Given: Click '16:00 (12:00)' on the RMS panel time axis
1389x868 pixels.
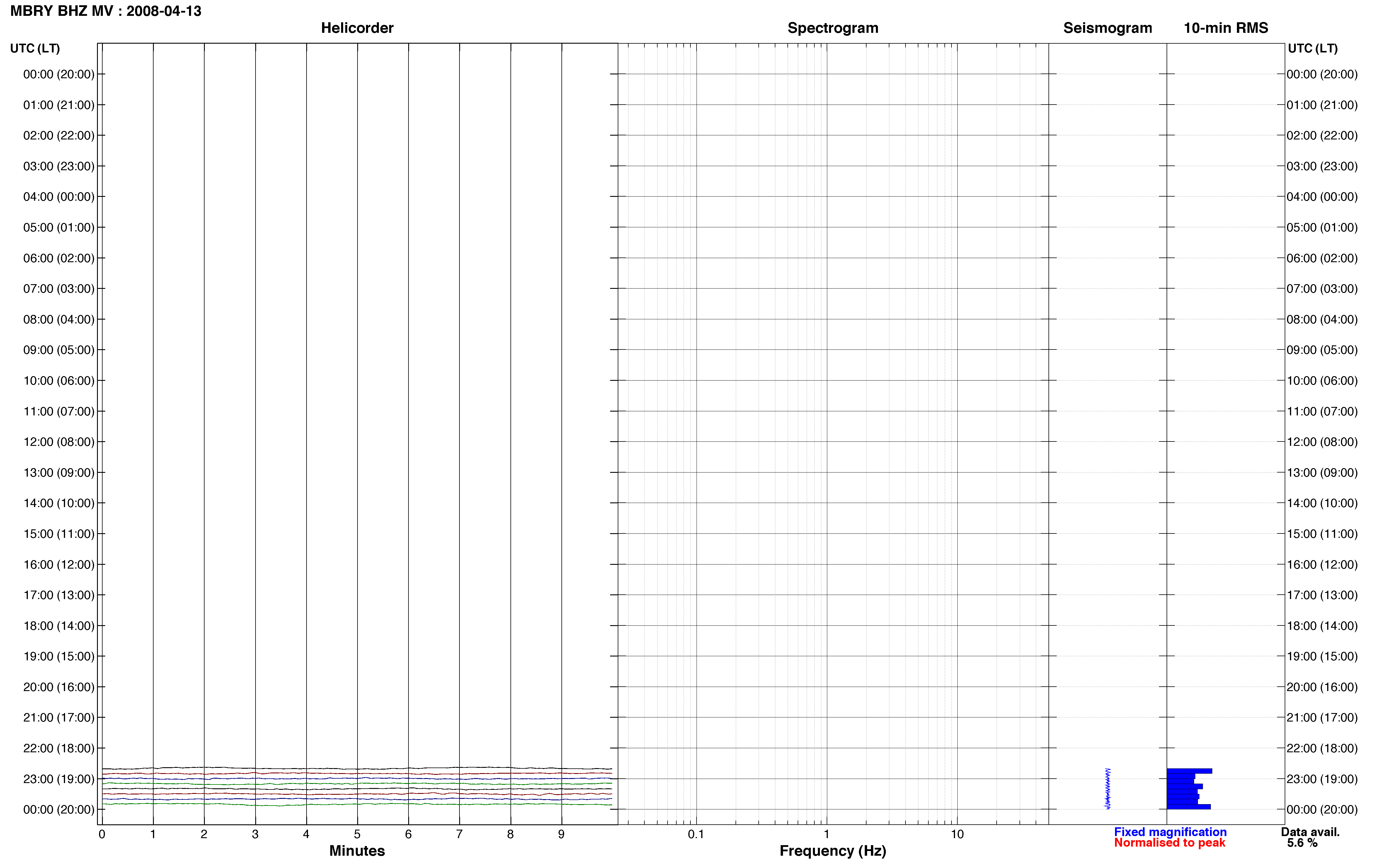Looking at the screenshot, I should click(x=1322, y=565).
